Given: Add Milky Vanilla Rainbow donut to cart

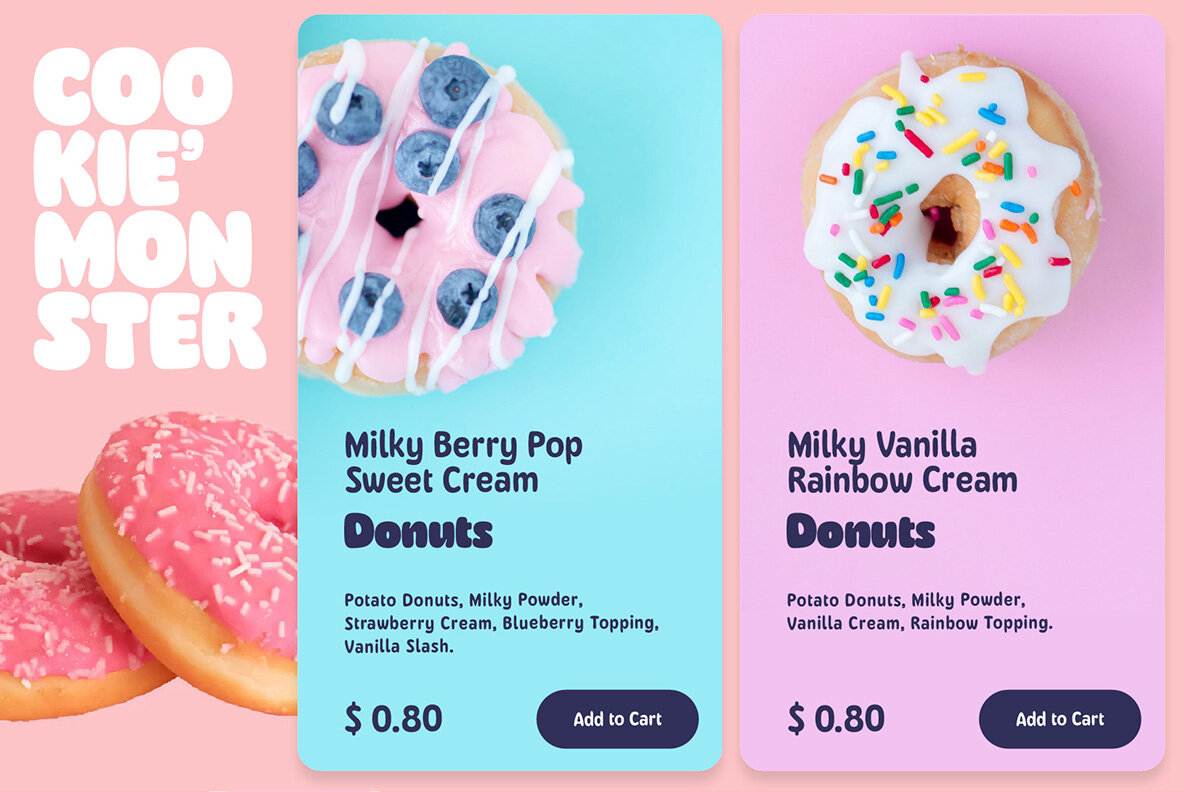Looking at the screenshot, I should click(x=1059, y=719).
